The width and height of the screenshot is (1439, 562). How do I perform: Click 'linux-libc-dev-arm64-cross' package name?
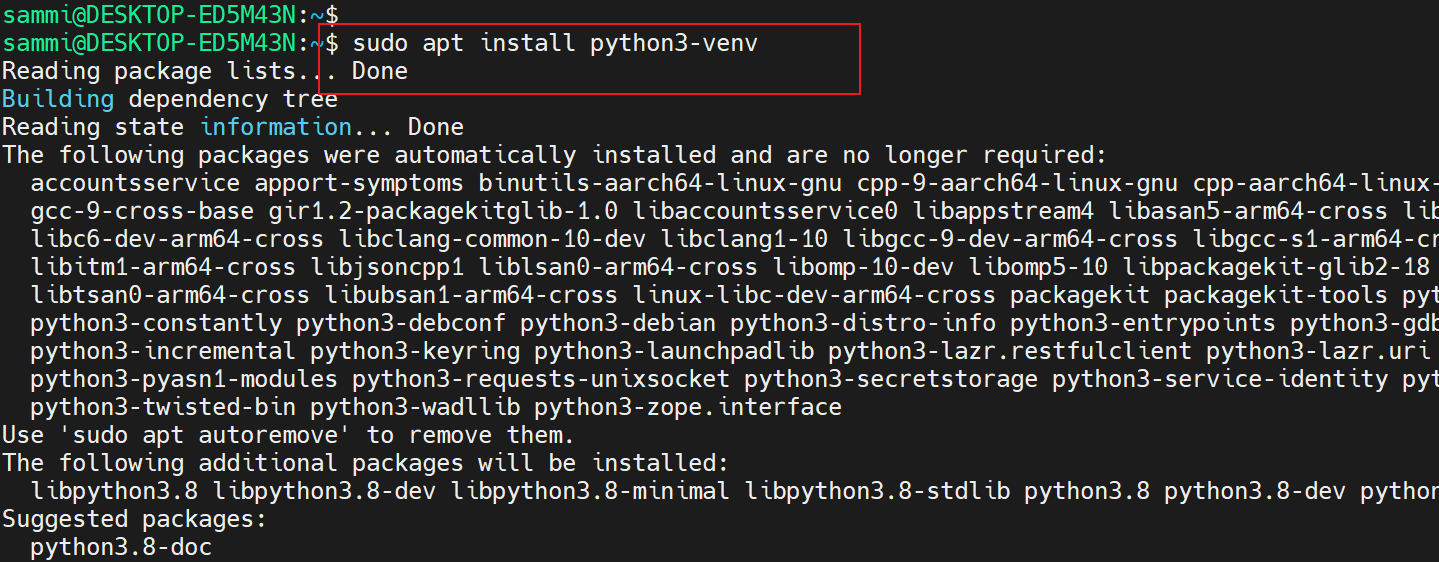click(814, 295)
